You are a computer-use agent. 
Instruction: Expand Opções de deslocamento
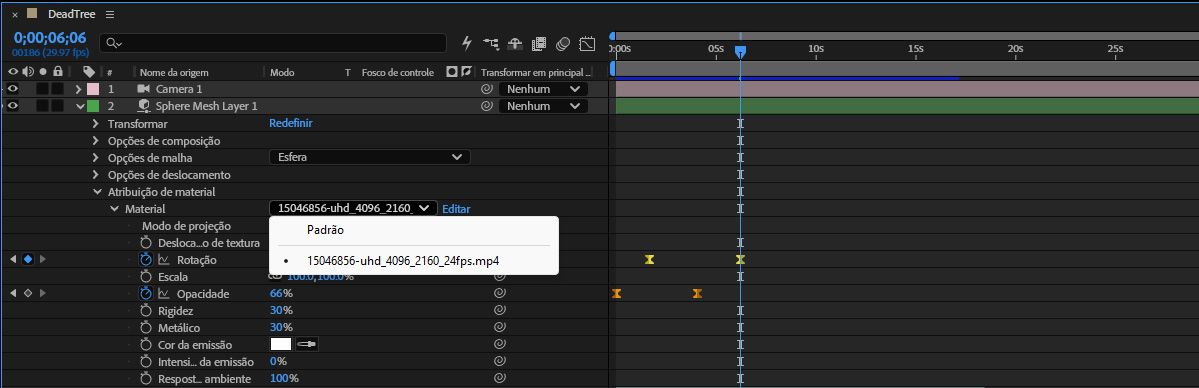96,174
